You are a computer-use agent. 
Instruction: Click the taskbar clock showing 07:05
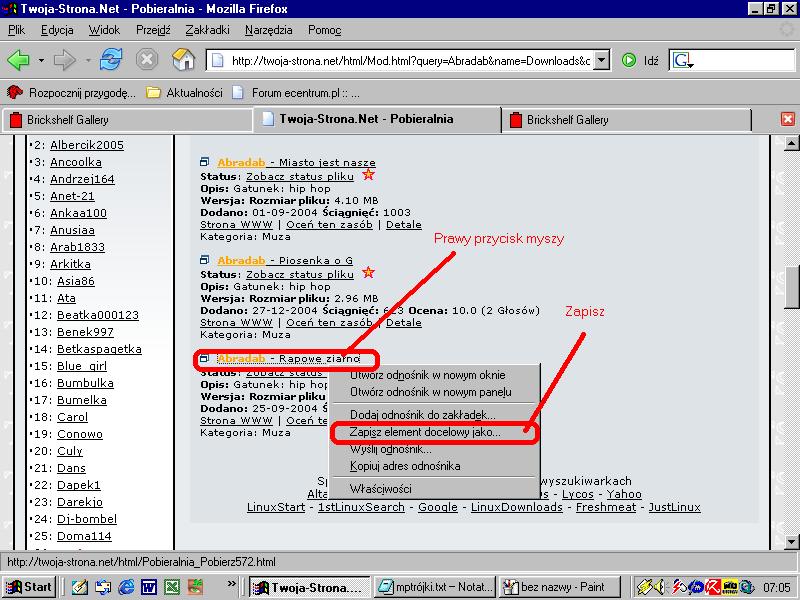[777, 588]
